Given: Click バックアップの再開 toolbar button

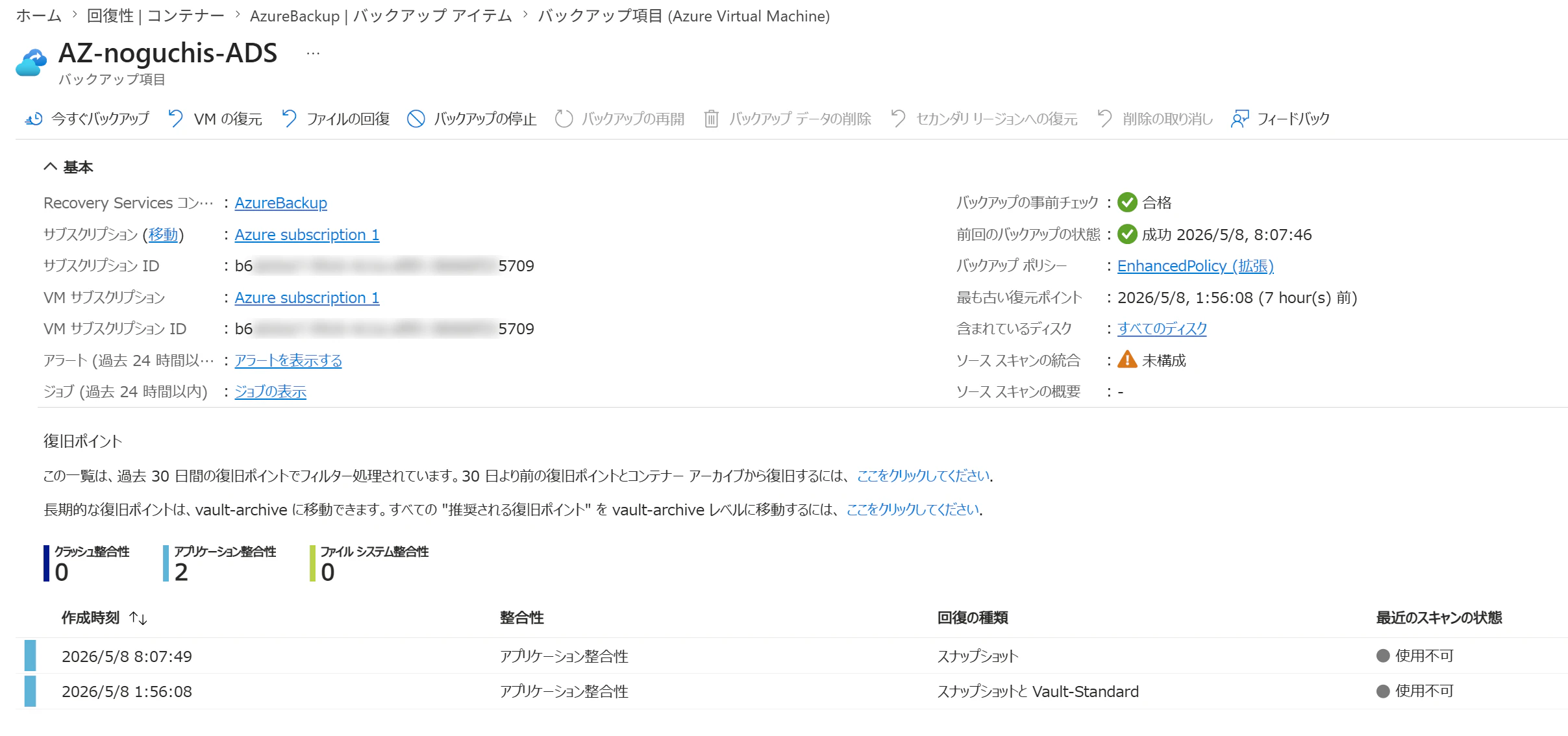Looking at the screenshot, I should (x=619, y=119).
